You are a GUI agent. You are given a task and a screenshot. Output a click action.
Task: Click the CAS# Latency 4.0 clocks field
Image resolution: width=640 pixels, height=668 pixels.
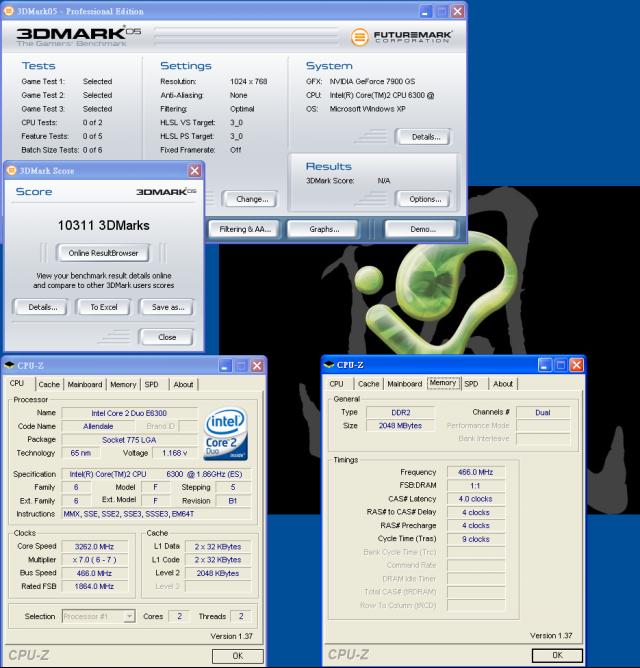click(x=476, y=498)
